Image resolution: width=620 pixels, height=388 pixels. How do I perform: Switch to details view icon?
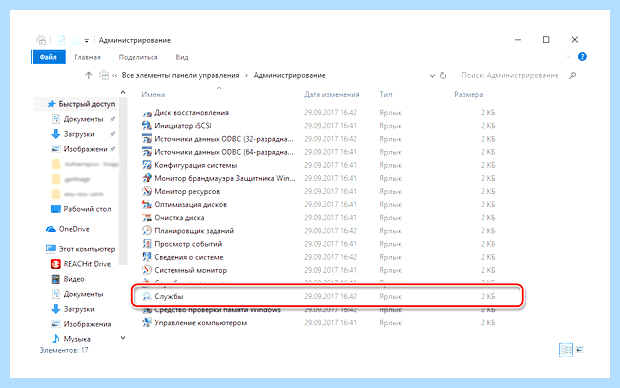tap(566, 350)
